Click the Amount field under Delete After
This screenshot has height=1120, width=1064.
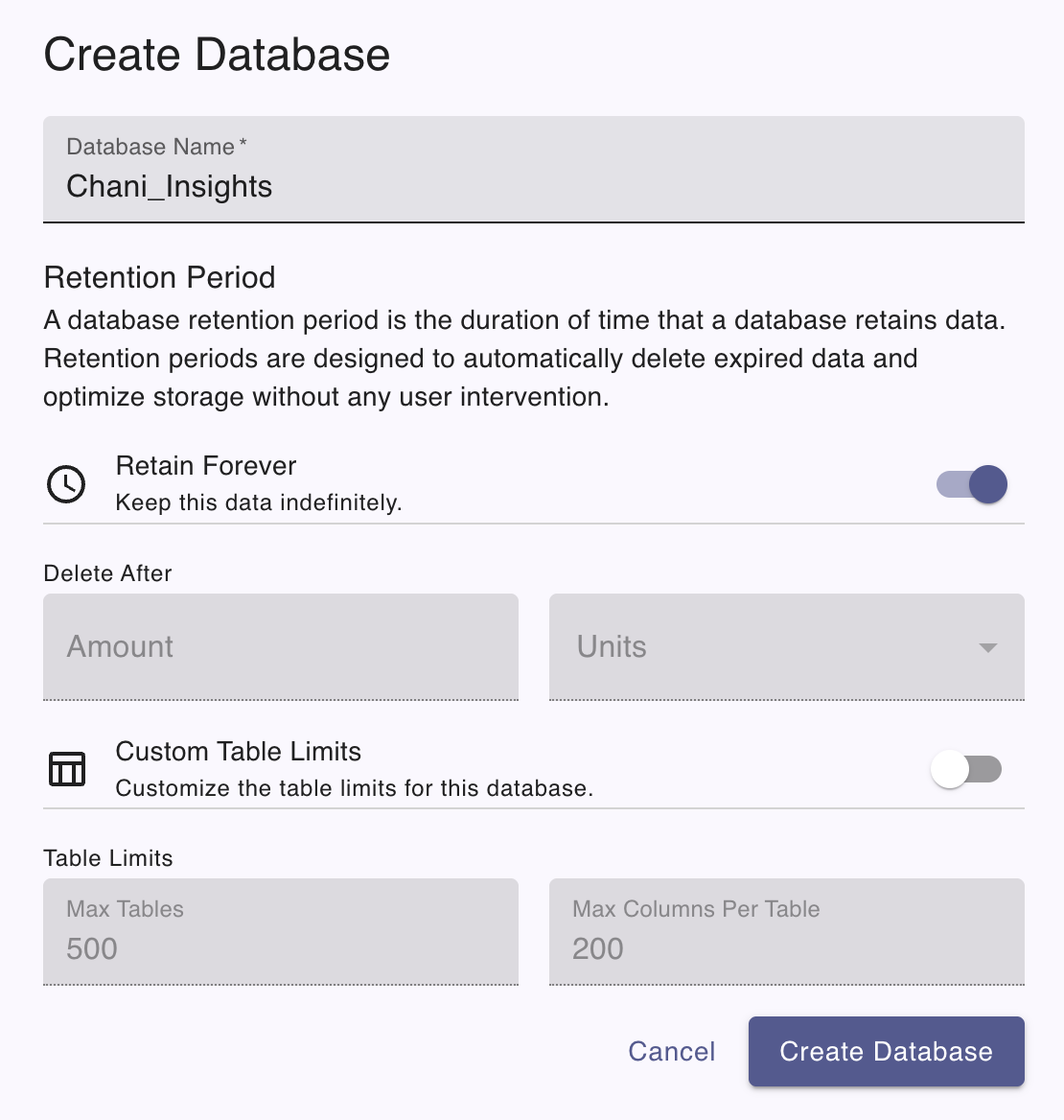pos(280,647)
